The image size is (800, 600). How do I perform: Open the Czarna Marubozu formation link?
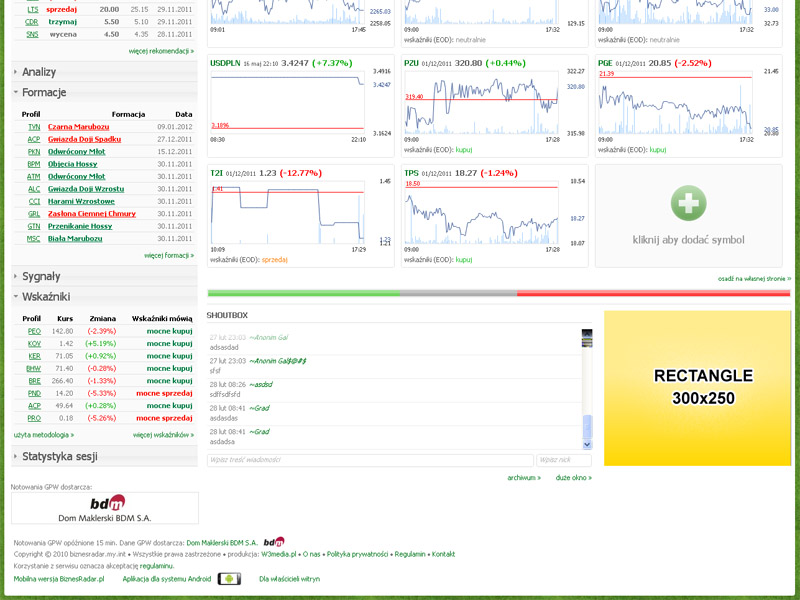tap(78, 127)
